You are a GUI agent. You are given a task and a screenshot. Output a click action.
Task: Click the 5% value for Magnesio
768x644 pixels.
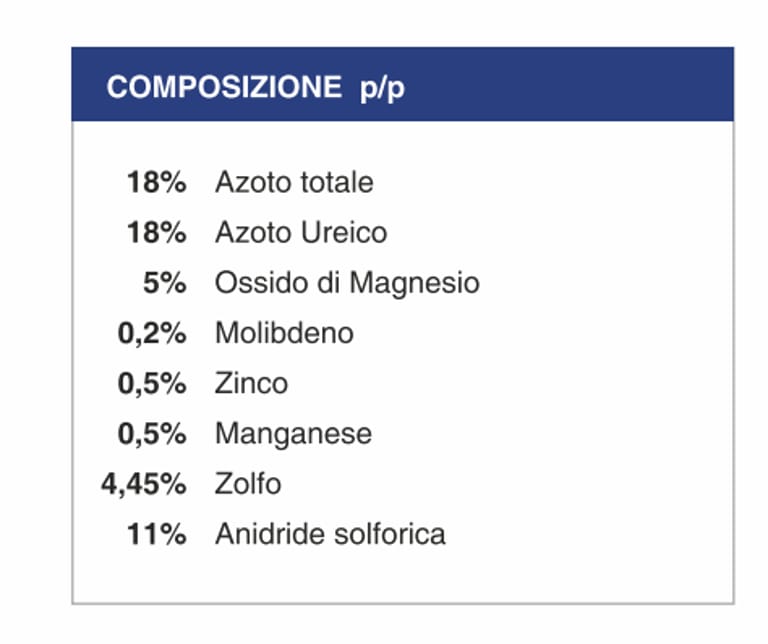pos(165,283)
